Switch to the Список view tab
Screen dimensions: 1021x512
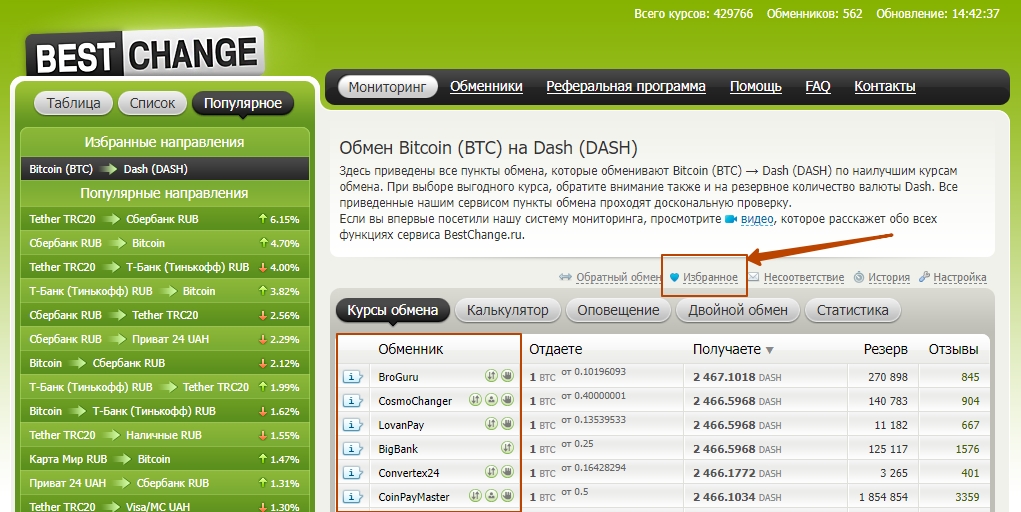coord(152,103)
